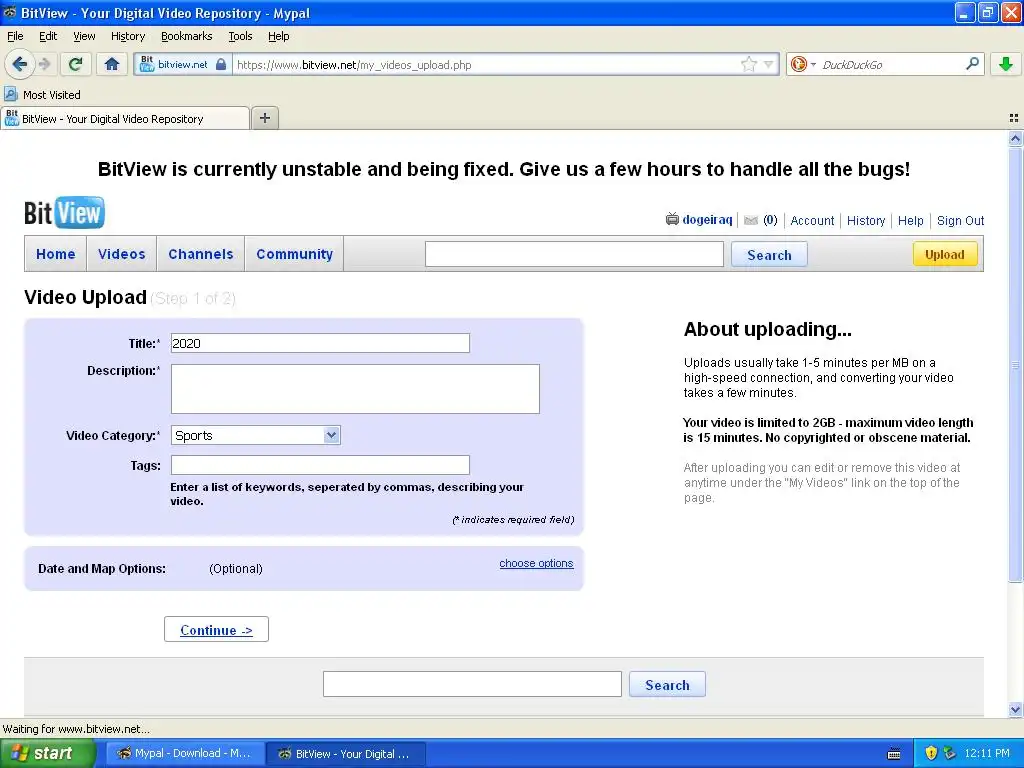
Task: Go to the Home navigation tab
Action: tap(56, 254)
